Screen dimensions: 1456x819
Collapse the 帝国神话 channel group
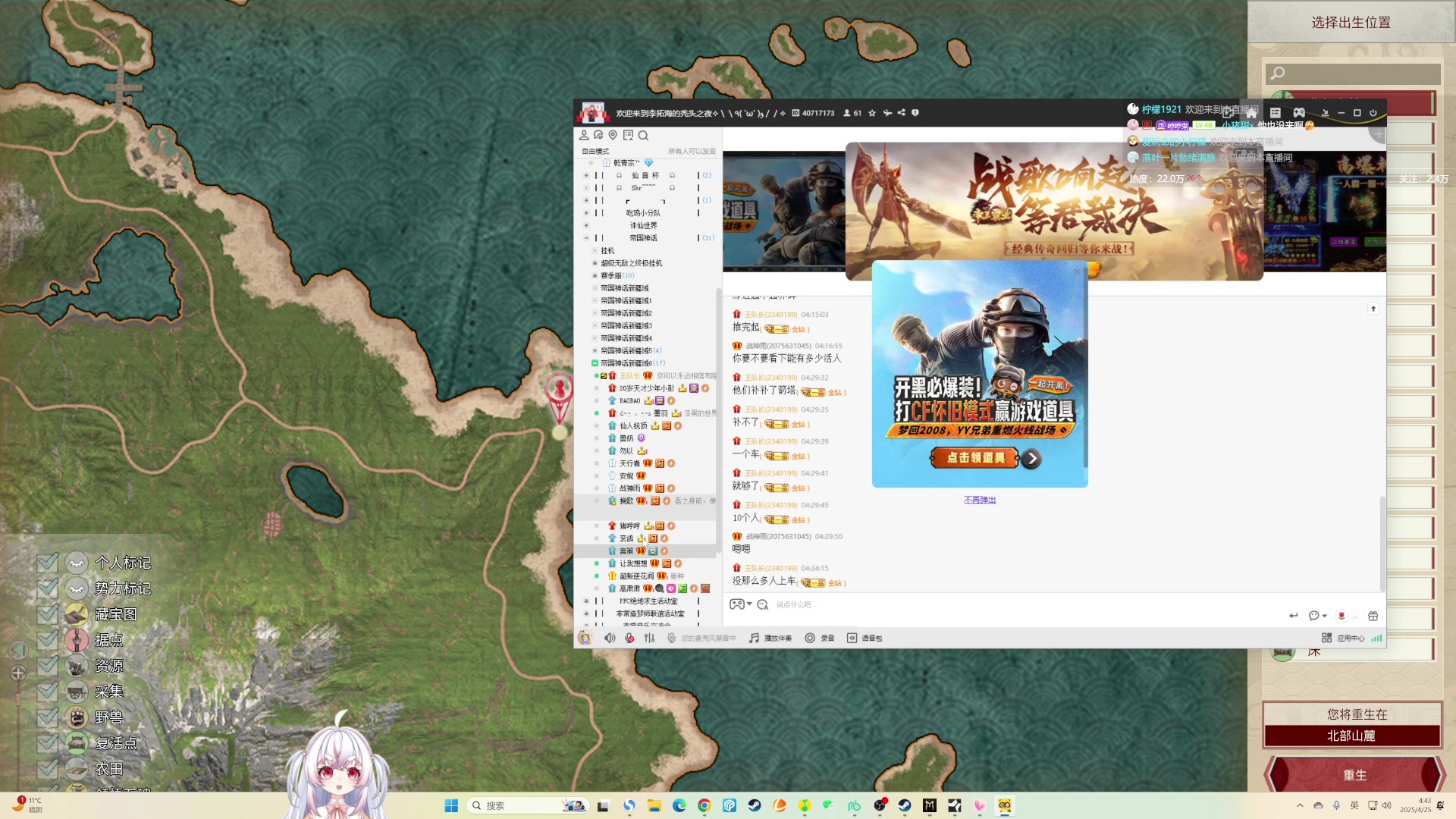coord(586,238)
